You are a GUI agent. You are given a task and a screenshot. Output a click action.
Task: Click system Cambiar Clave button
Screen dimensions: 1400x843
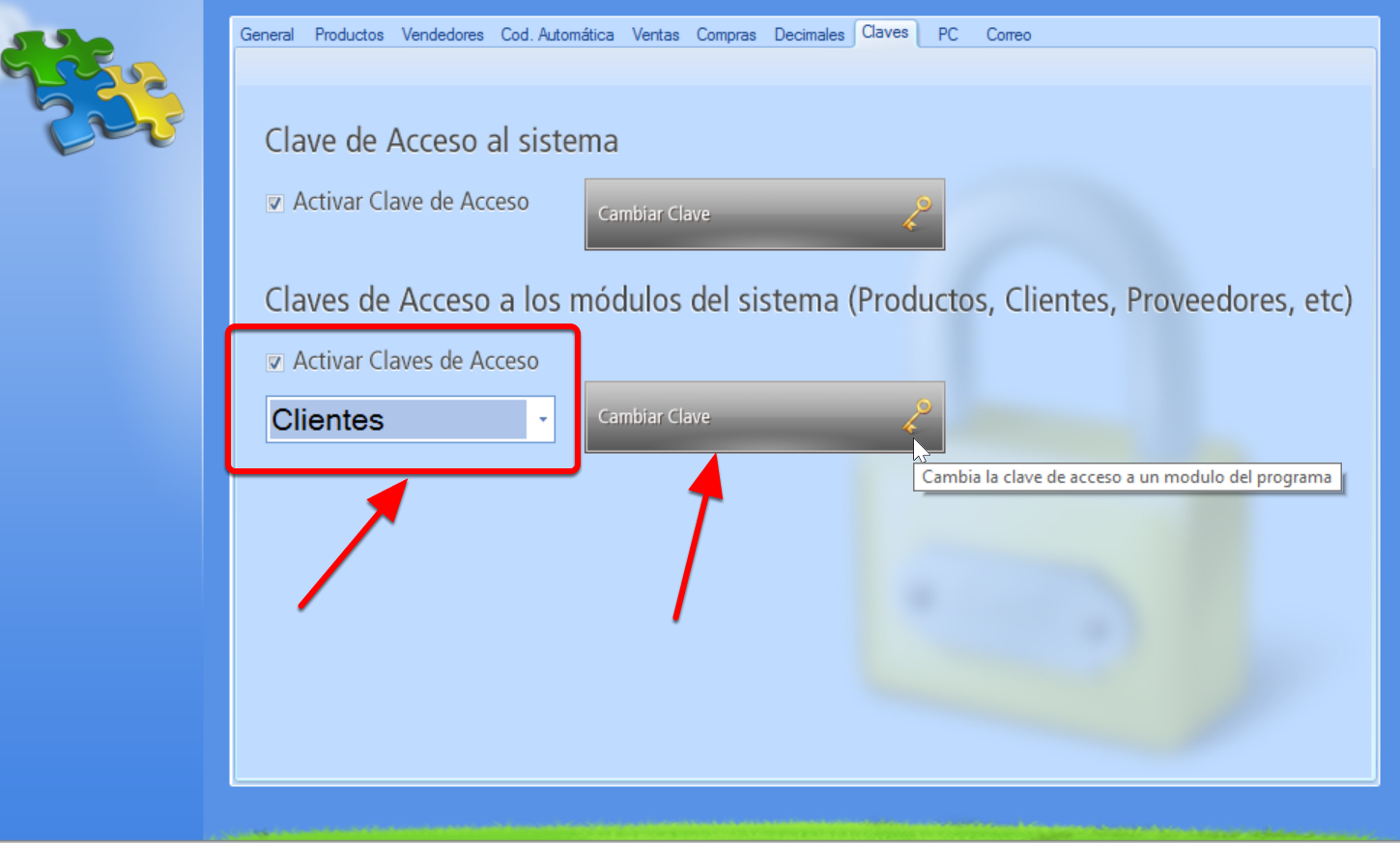coord(764,214)
